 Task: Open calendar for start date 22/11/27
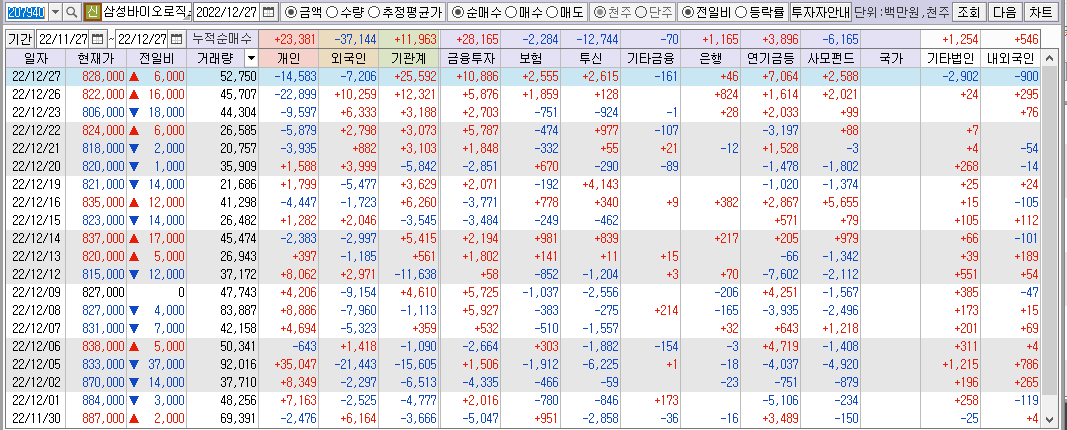tap(97, 39)
